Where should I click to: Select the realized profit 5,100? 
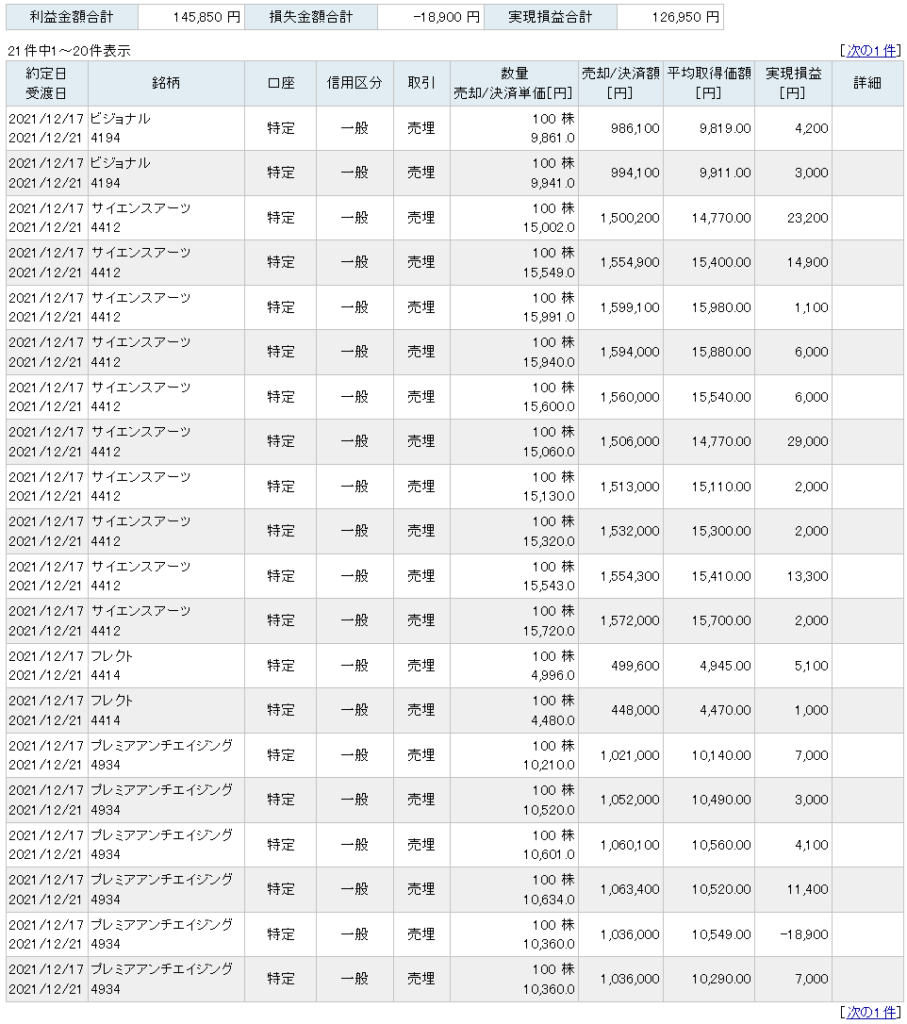click(x=811, y=666)
